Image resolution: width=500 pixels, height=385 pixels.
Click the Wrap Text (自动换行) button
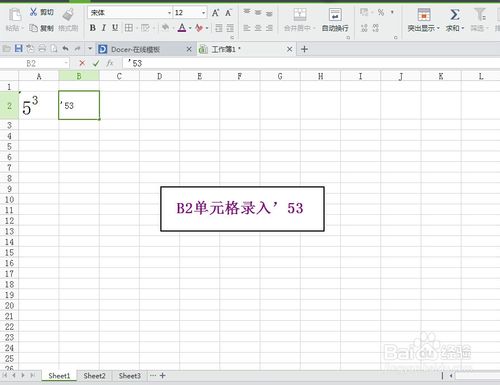click(335, 20)
